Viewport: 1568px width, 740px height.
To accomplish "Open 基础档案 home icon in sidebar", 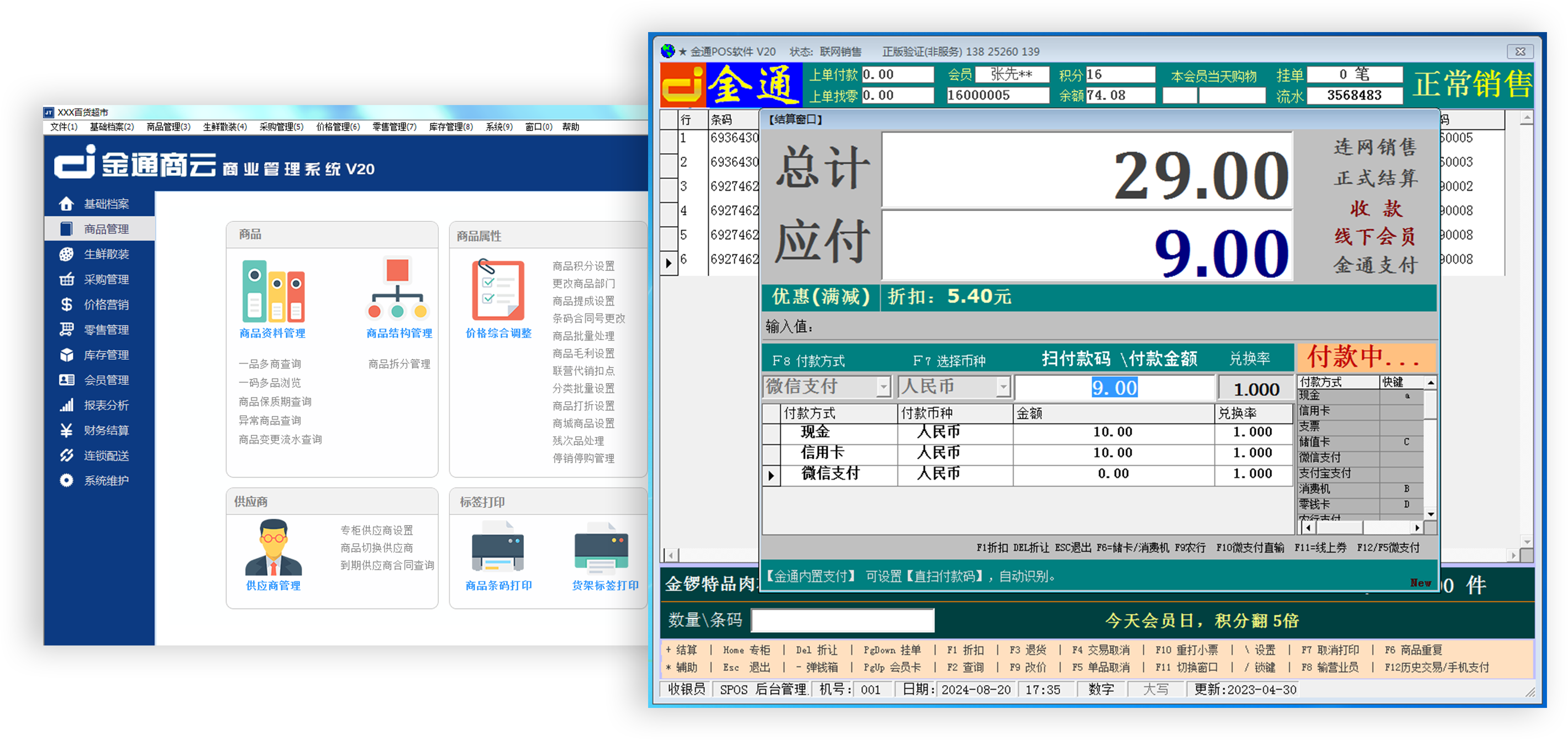I will coord(66,203).
